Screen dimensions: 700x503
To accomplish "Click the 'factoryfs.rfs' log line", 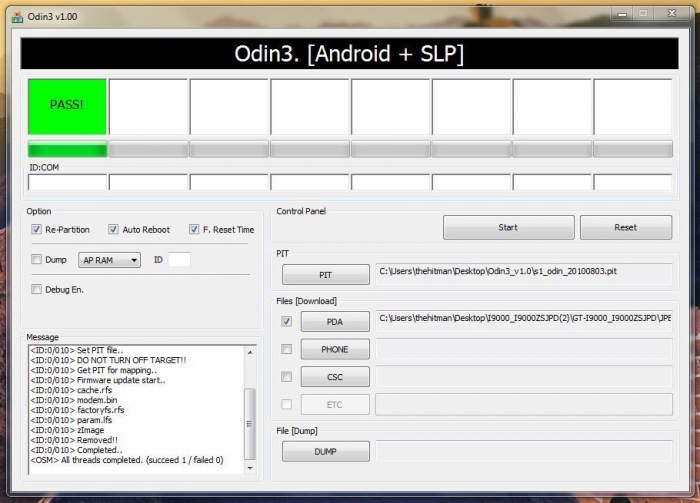I will [77, 410].
